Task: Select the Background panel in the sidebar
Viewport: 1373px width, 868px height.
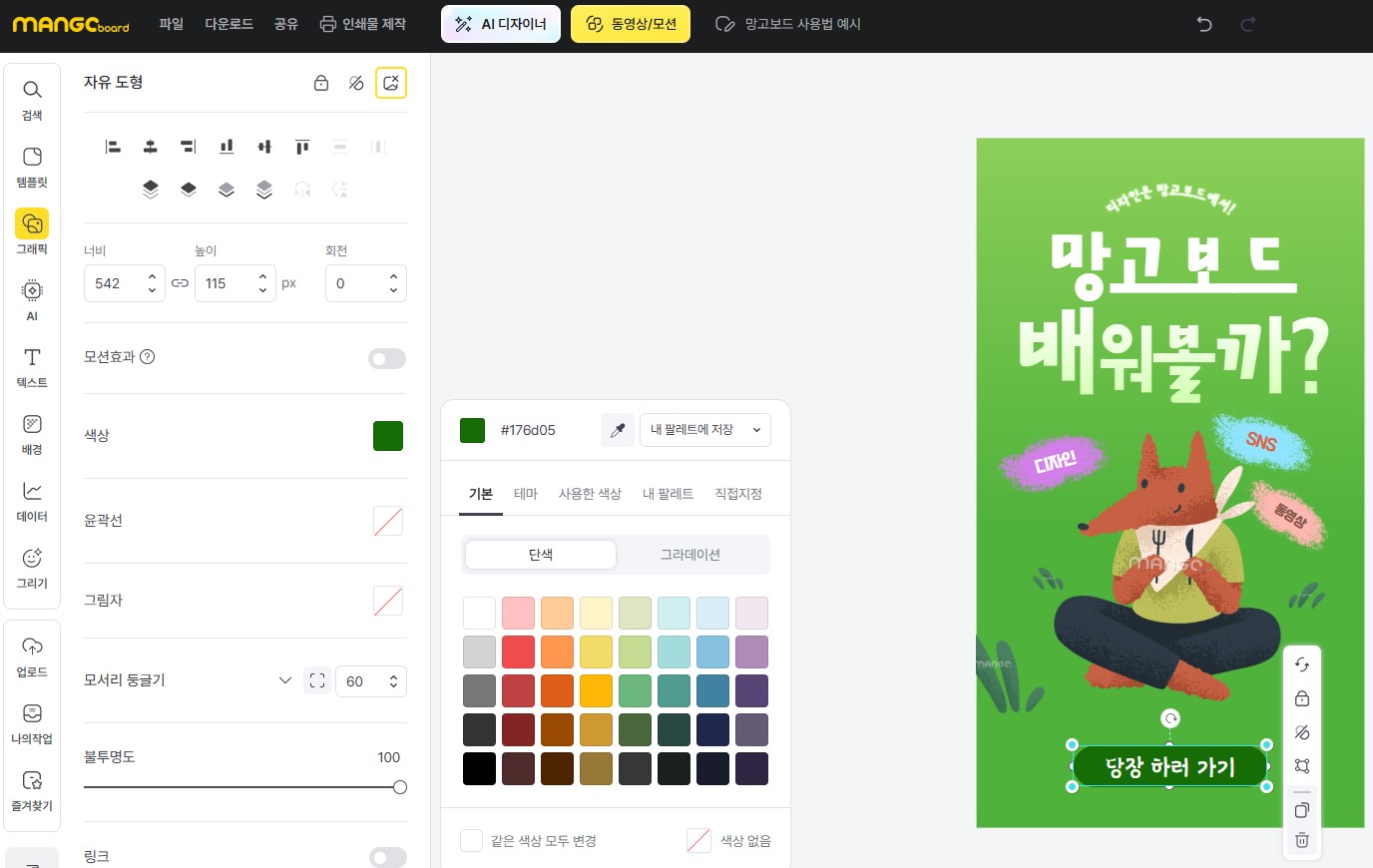Action: click(x=32, y=433)
